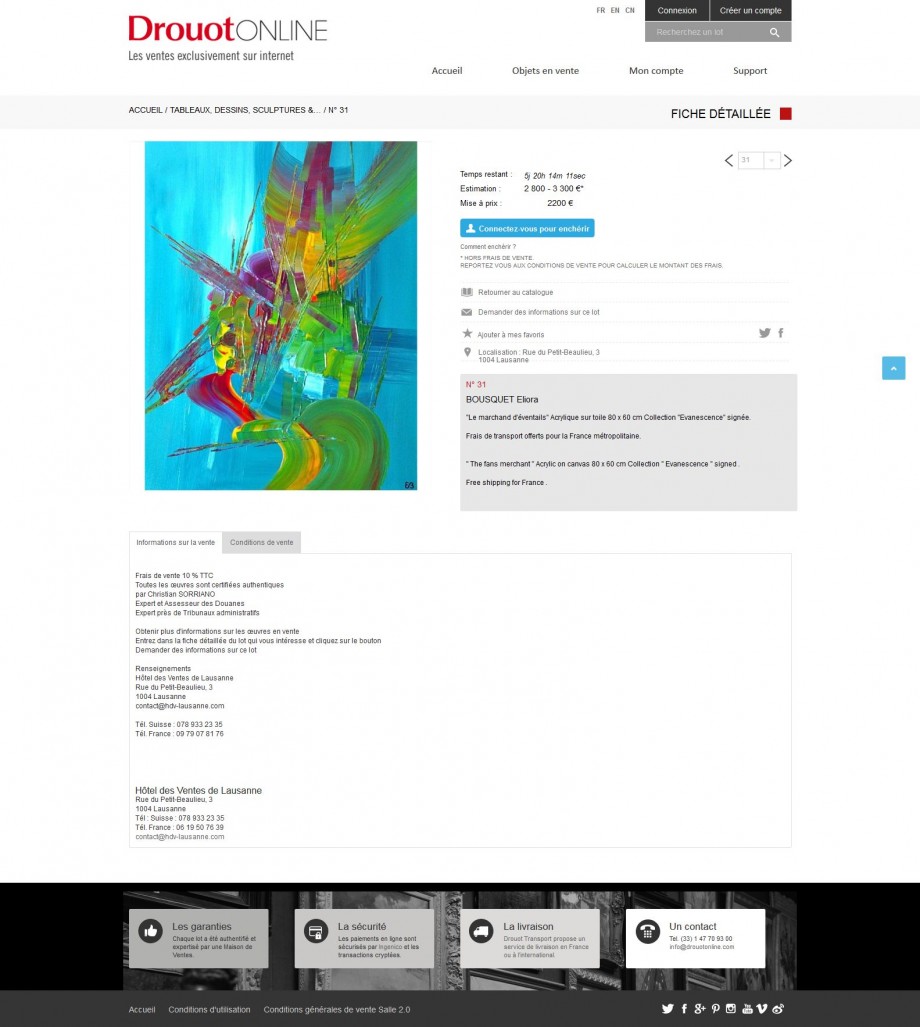The height and width of the screenshot is (1027, 920).
Task: Share lot on Twitter icon
Action: [x=764, y=333]
